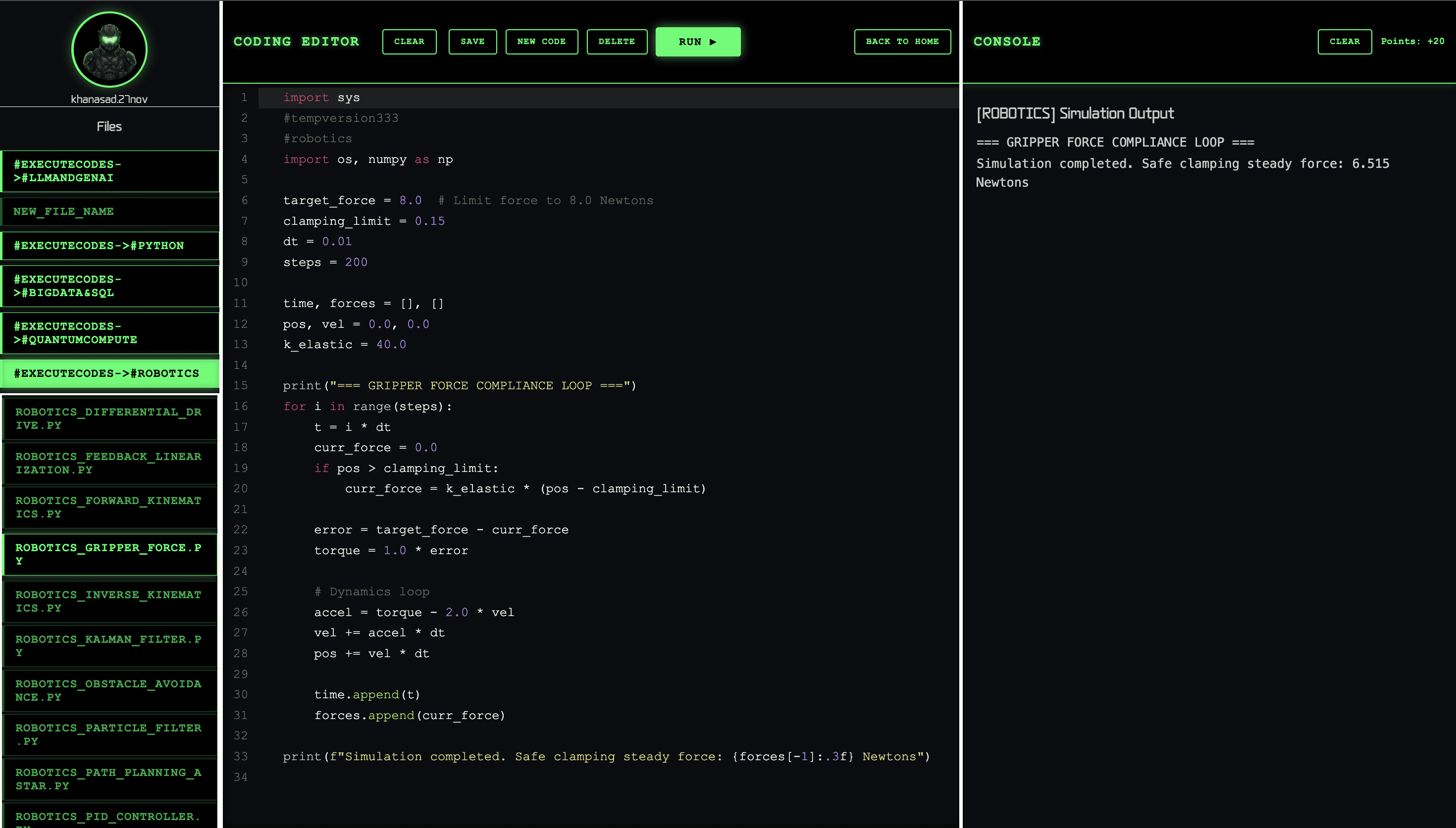Open the NEW_FILE_NAME file
1456x828 pixels.
pos(110,211)
